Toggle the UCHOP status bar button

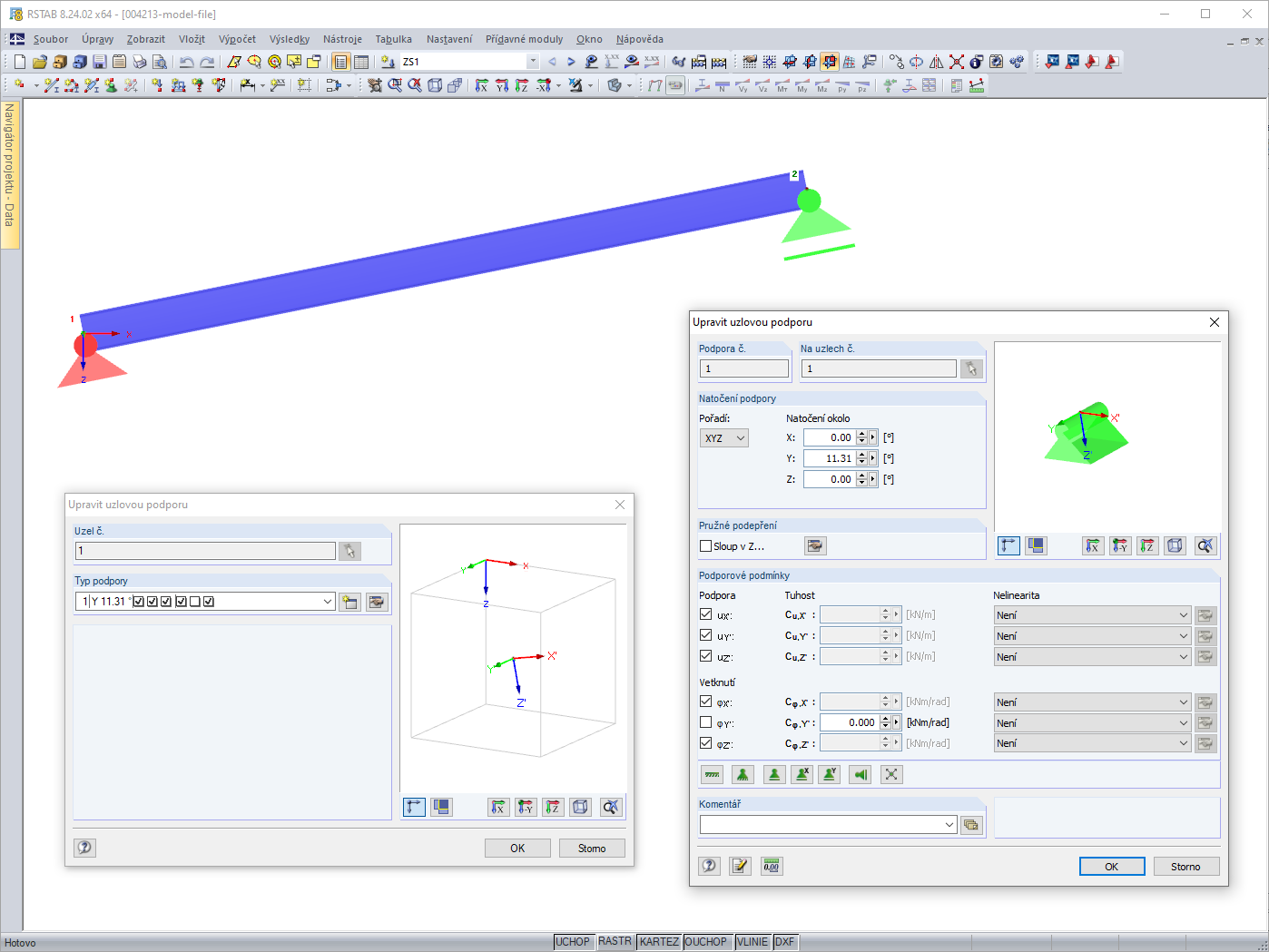pyautogui.click(x=573, y=942)
